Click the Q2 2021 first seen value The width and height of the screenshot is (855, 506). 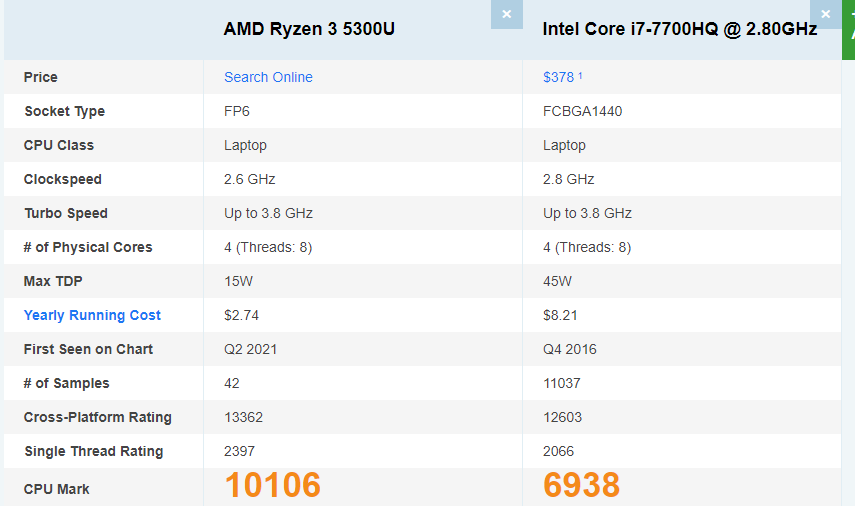click(x=250, y=350)
